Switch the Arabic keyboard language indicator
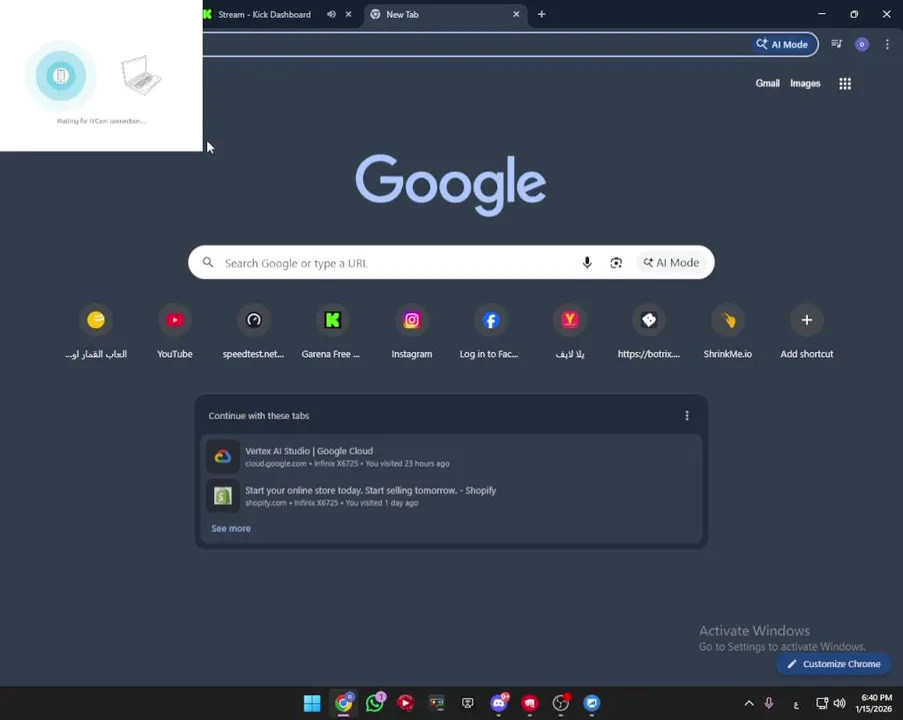The image size is (903, 720). (796, 704)
